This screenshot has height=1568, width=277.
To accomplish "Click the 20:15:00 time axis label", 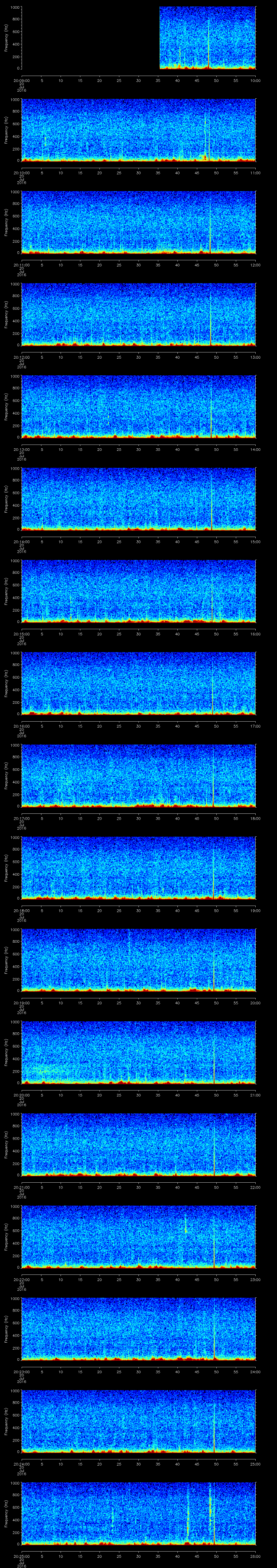I will point(22,634).
